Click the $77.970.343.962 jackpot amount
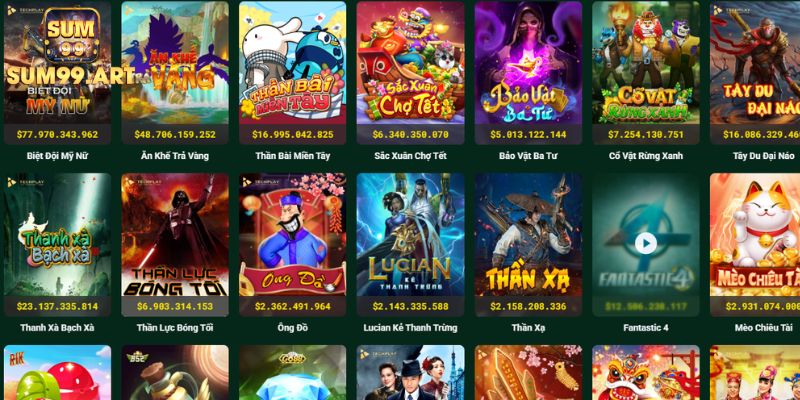 57,135
